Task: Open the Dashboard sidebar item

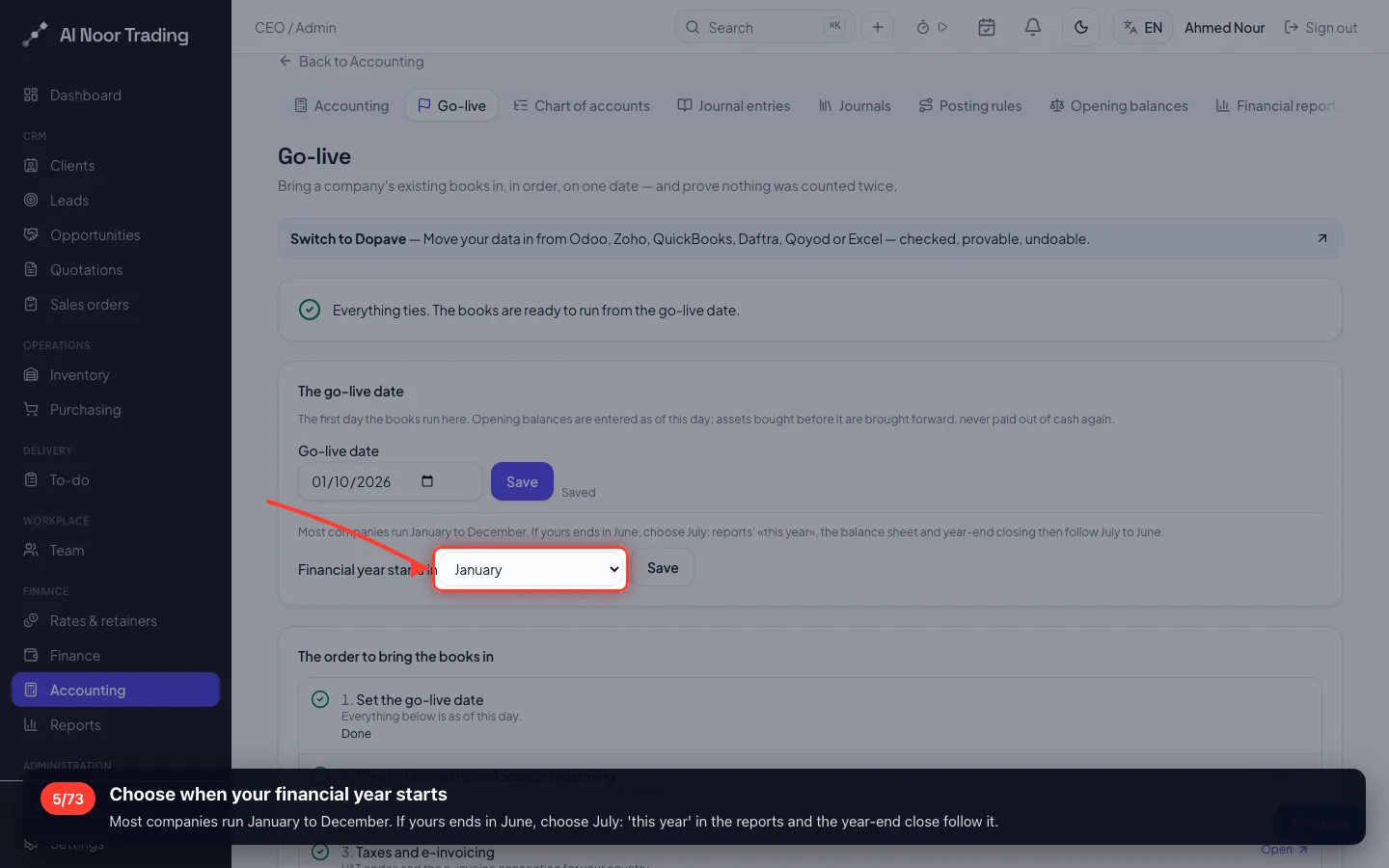Action: 116,95
